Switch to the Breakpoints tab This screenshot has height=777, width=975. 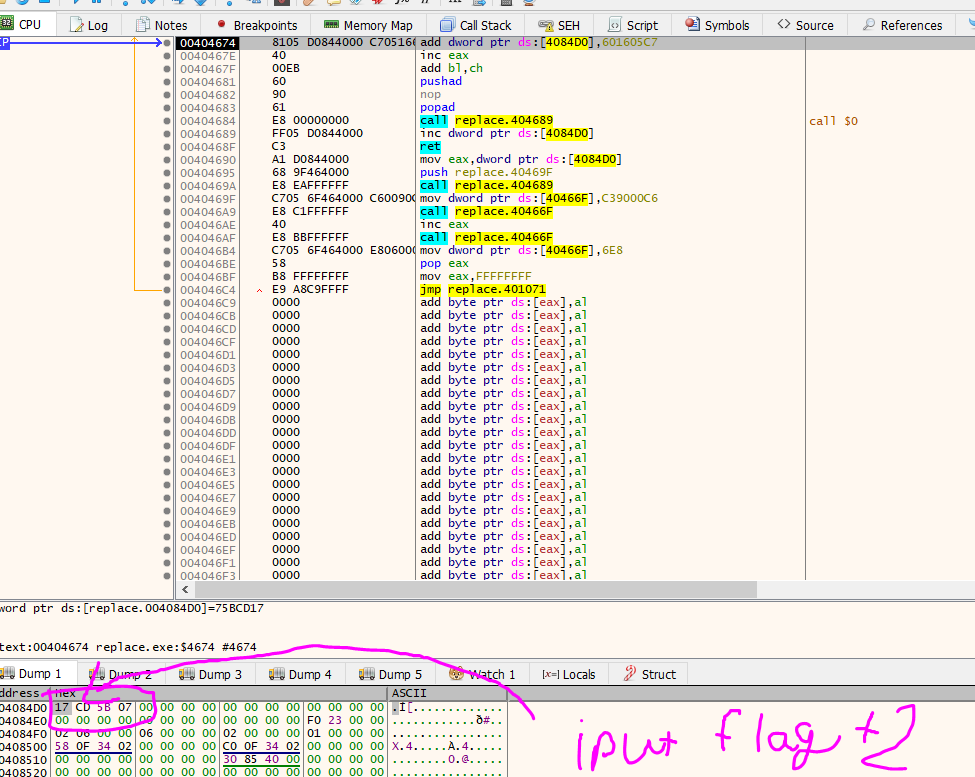257,25
